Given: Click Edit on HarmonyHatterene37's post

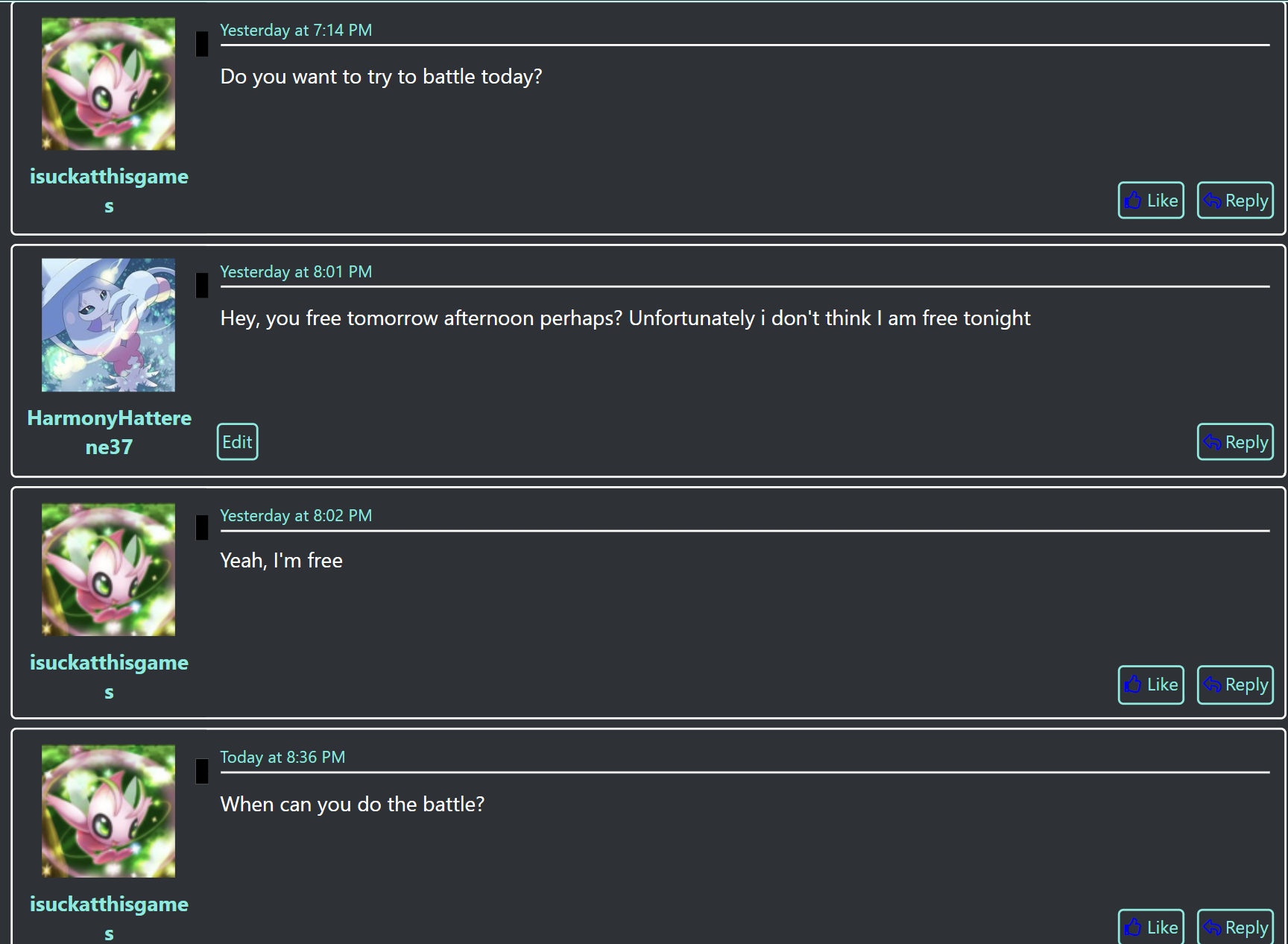Looking at the screenshot, I should pos(237,442).
